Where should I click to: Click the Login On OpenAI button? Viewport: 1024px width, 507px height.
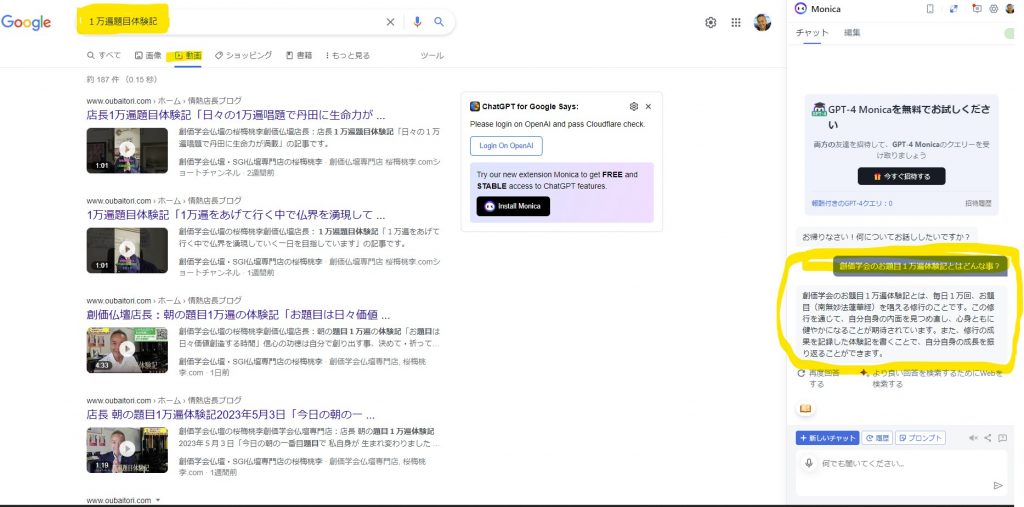(505, 146)
